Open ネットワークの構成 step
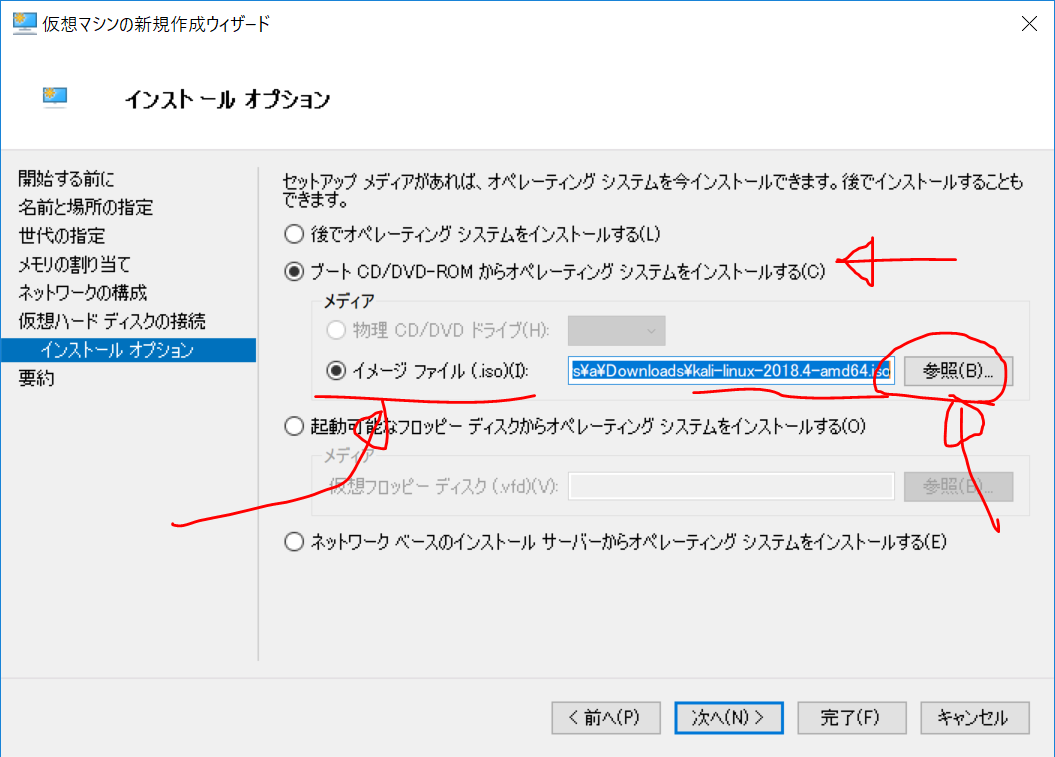 point(83,293)
